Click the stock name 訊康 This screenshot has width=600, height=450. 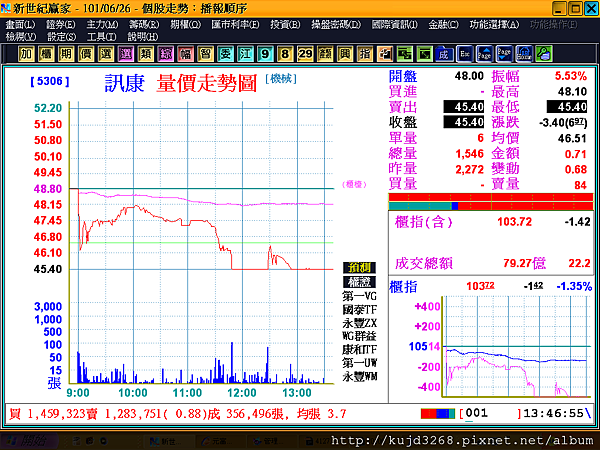pyautogui.click(x=125, y=83)
